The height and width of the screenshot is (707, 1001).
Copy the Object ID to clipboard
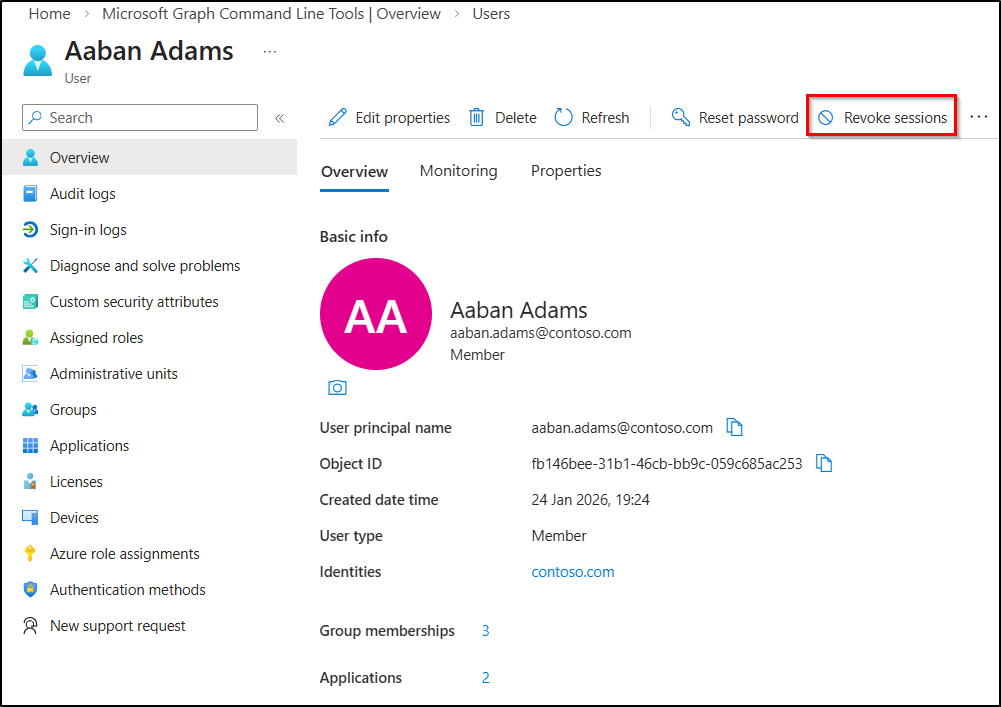pos(824,463)
